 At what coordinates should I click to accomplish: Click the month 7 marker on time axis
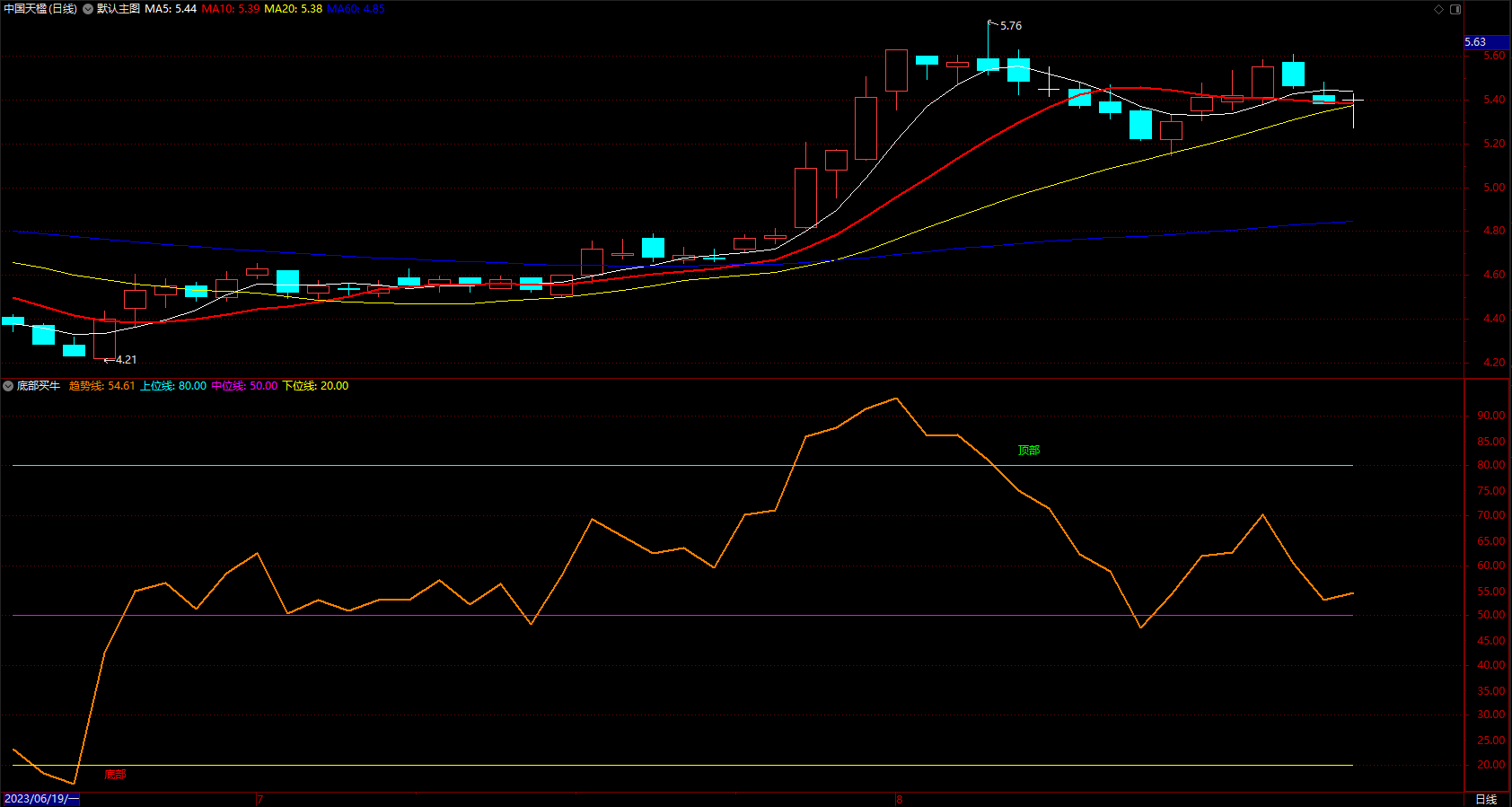click(x=259, y=799)
